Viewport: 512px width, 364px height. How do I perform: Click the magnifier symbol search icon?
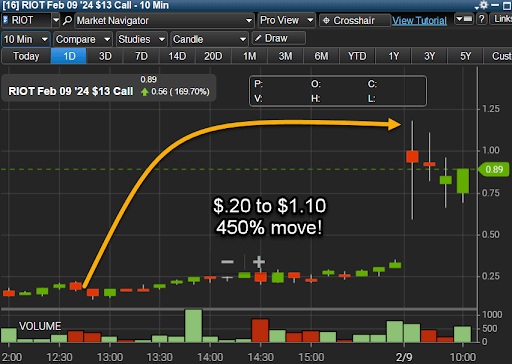click(67, 21)
